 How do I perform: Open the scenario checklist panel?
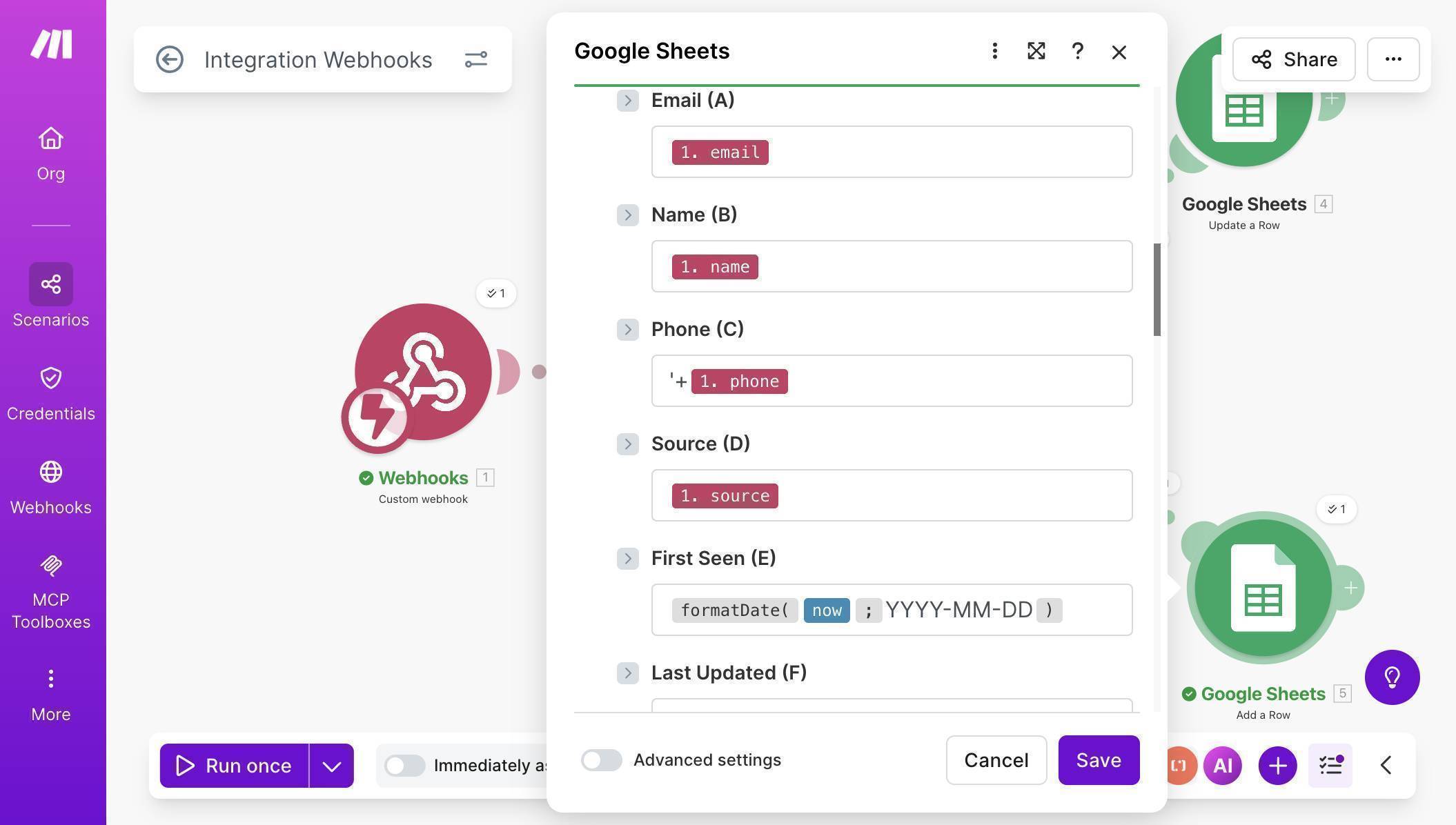pyautogui.click(x=1330, y=765)
